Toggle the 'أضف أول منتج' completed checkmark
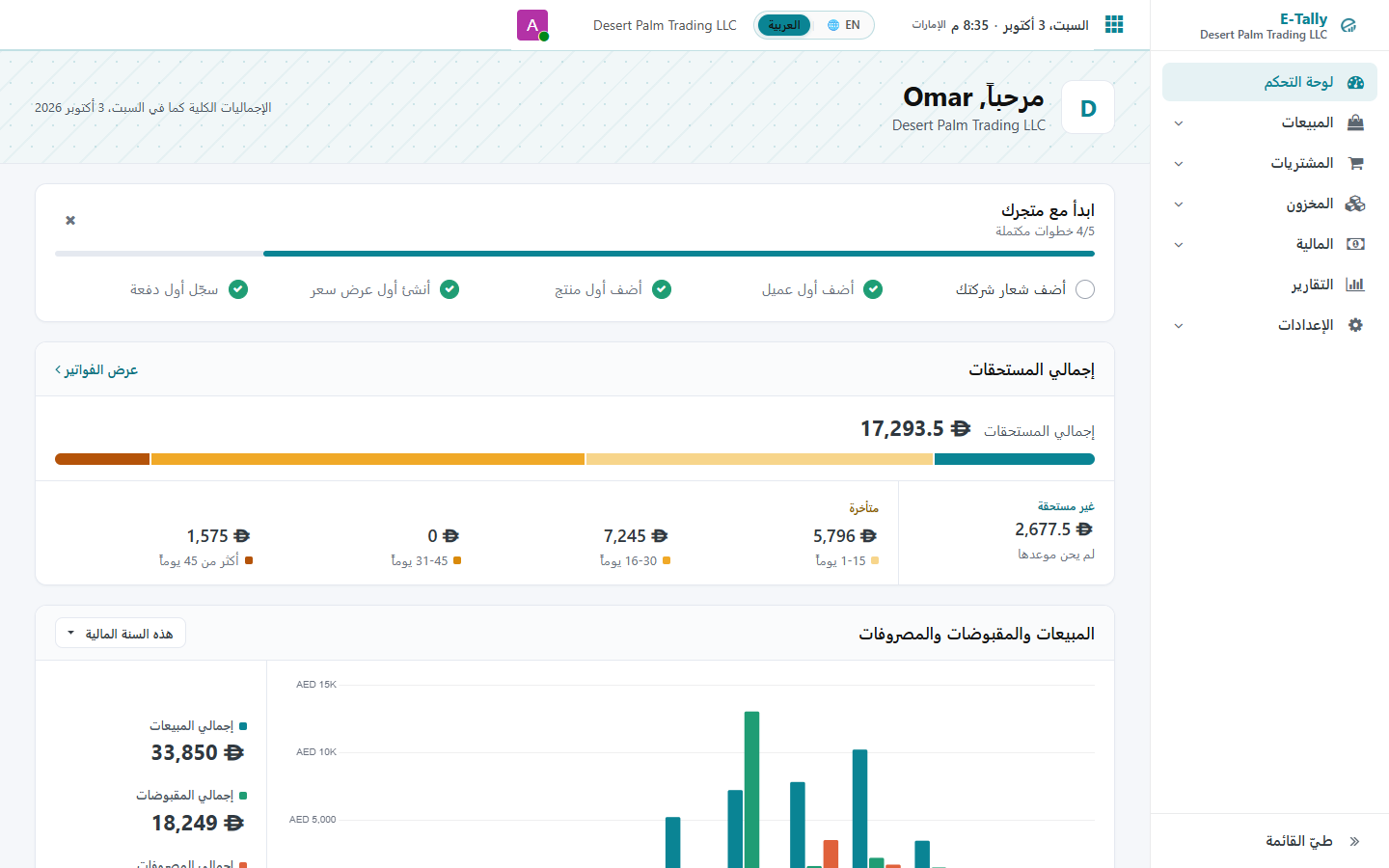This screenshot has width=1389, height=868. pyautogui.click(x=662, y=289)
